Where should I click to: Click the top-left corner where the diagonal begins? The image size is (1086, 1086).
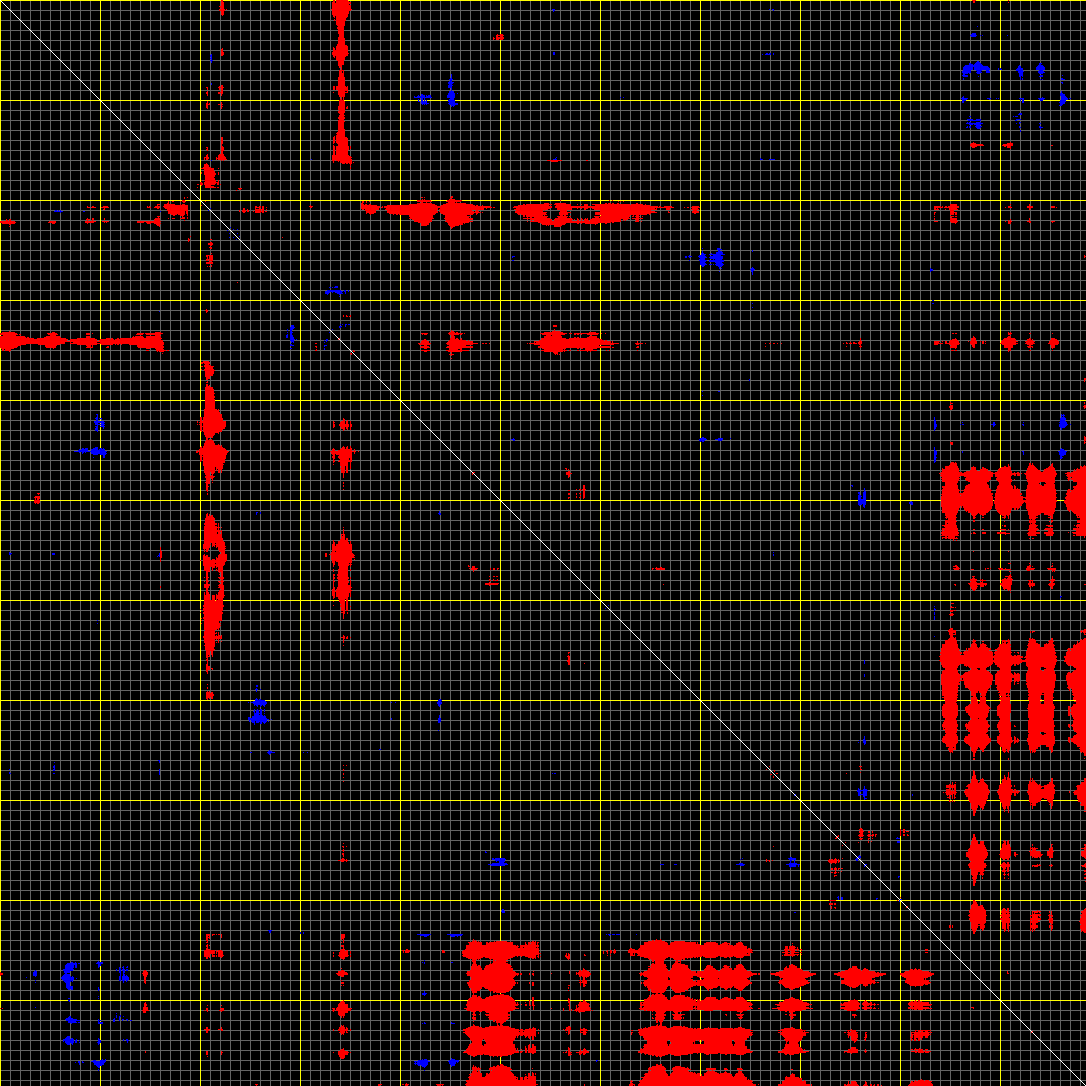pos(3,3)
